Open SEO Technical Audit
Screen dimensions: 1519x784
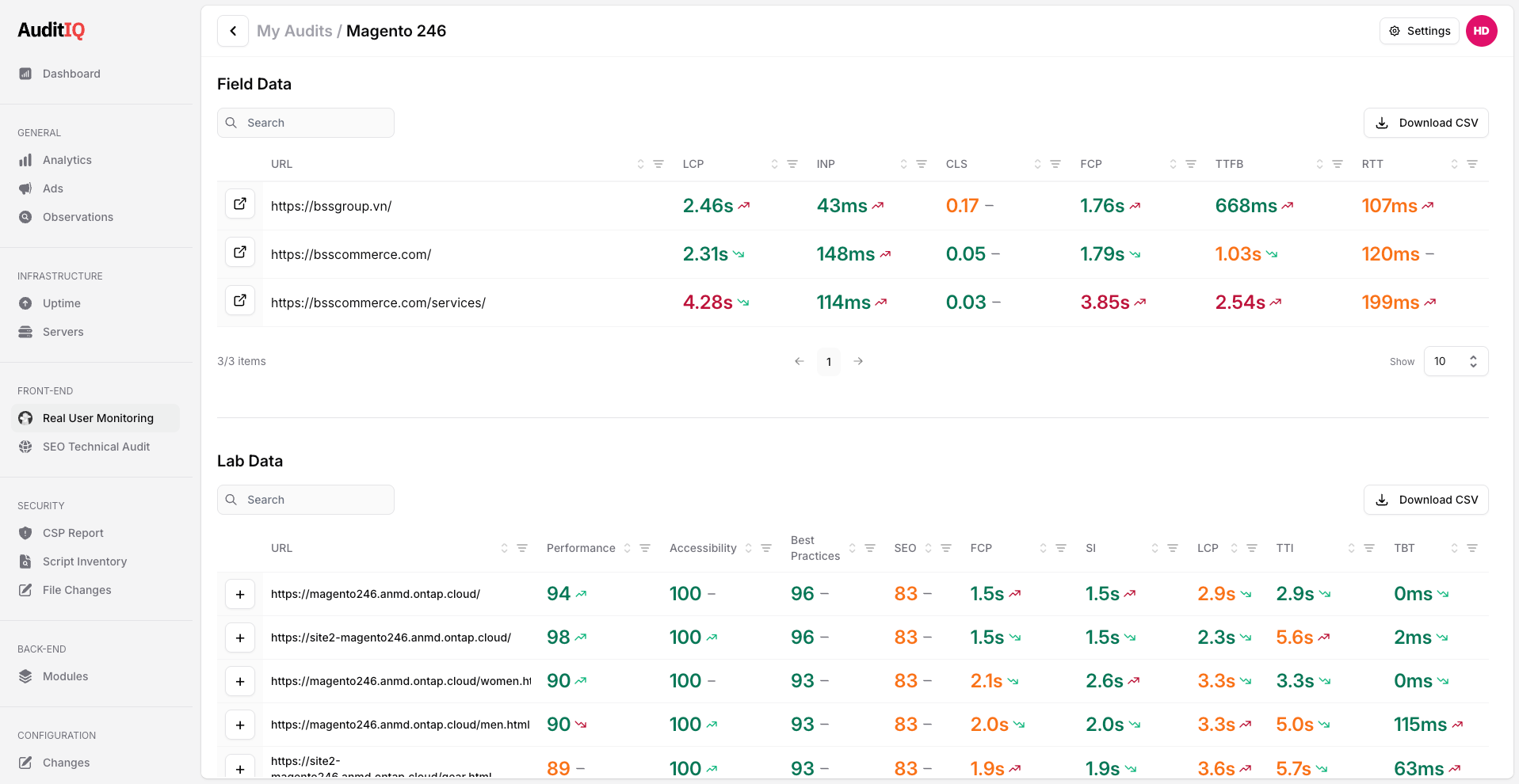click(x=96, y=447)
